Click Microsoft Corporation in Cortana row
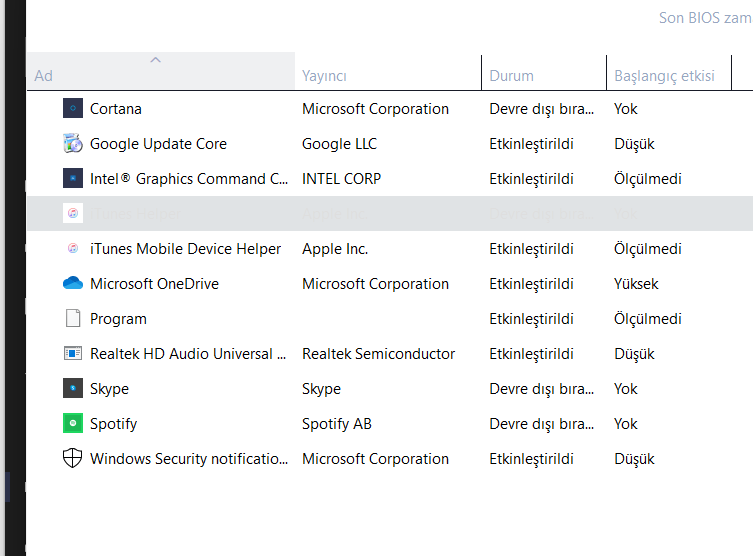This screenshot has height=556, width=753. pos(376,109)
